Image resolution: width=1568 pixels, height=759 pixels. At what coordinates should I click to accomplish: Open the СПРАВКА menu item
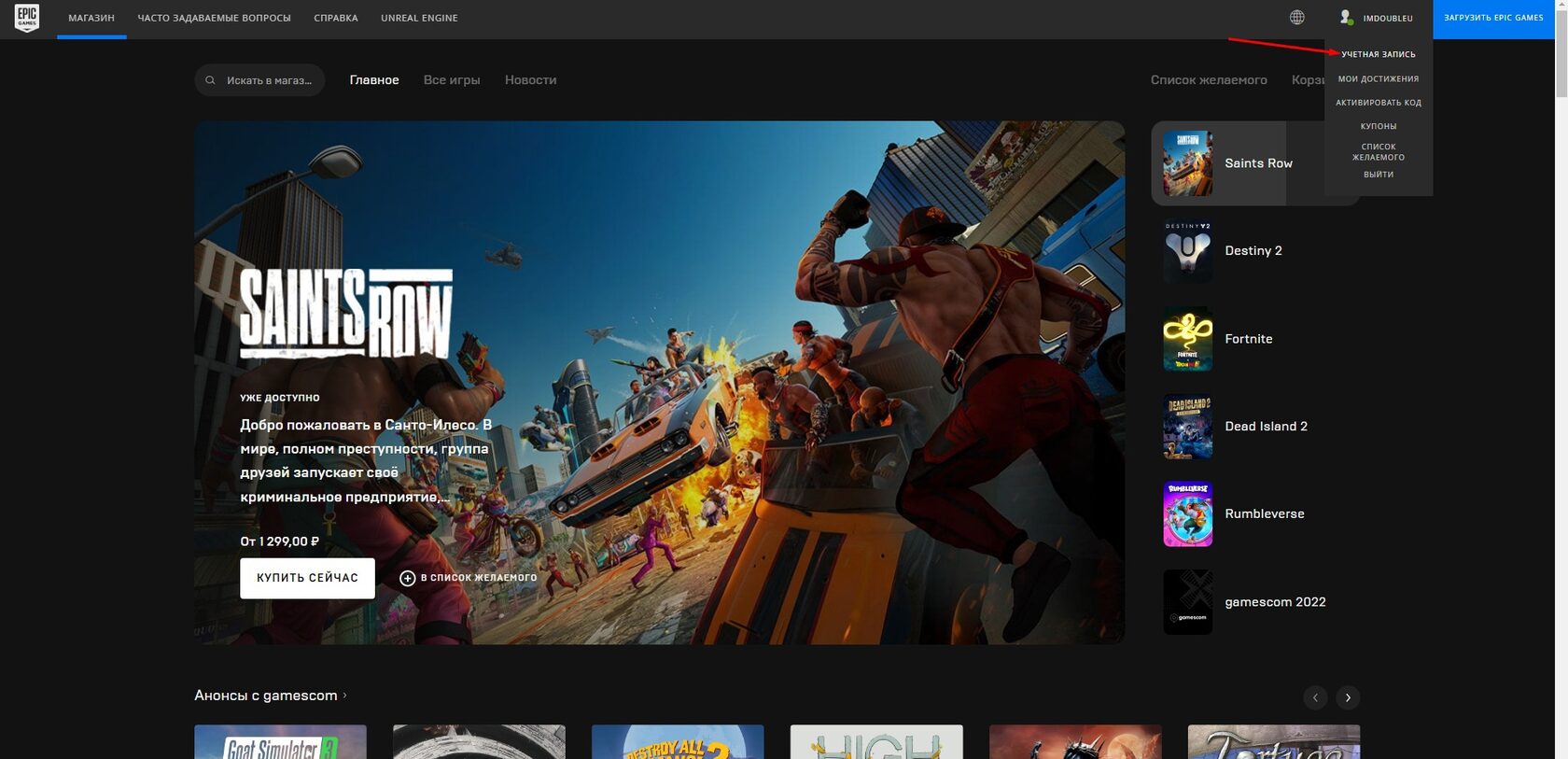(x=336, y=18)
